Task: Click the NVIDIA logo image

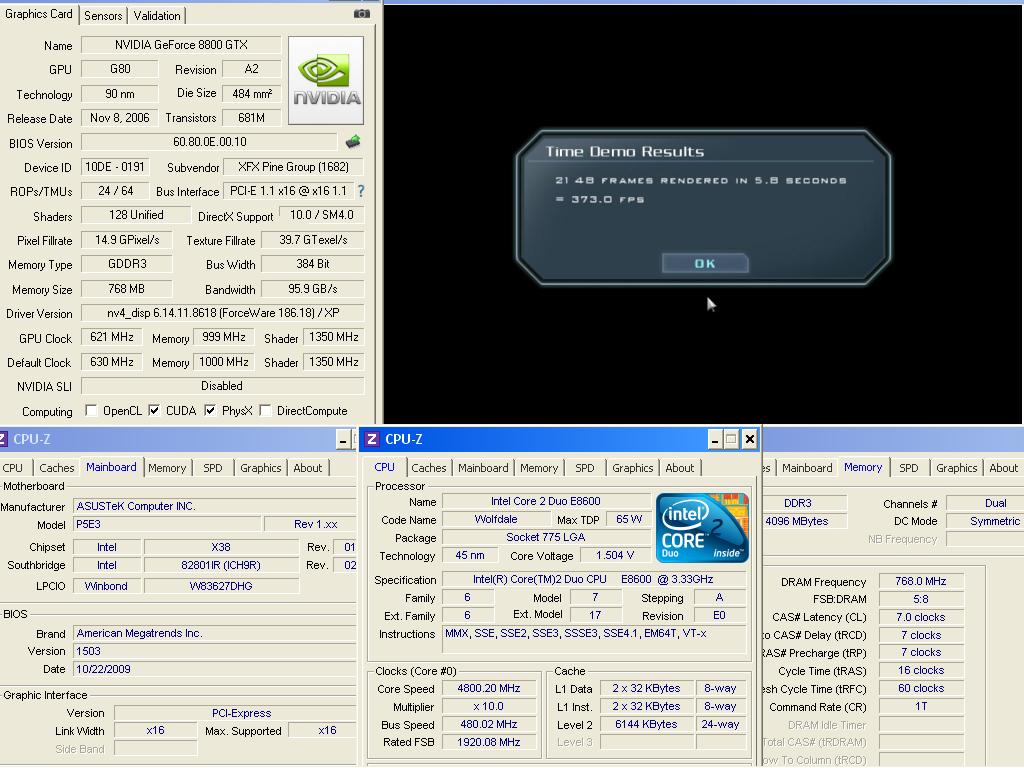Action: (x=326, y=80)
